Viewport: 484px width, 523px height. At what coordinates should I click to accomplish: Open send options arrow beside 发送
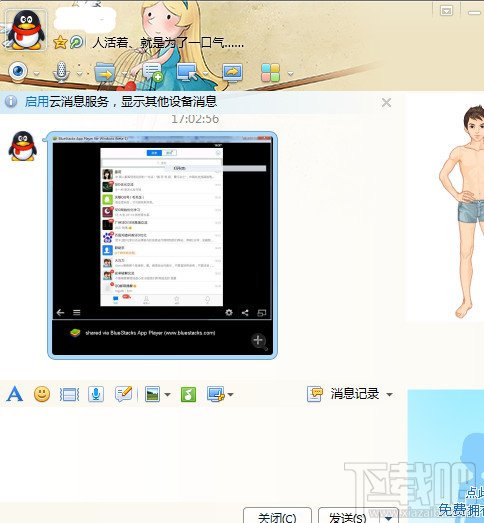point(388,517)
